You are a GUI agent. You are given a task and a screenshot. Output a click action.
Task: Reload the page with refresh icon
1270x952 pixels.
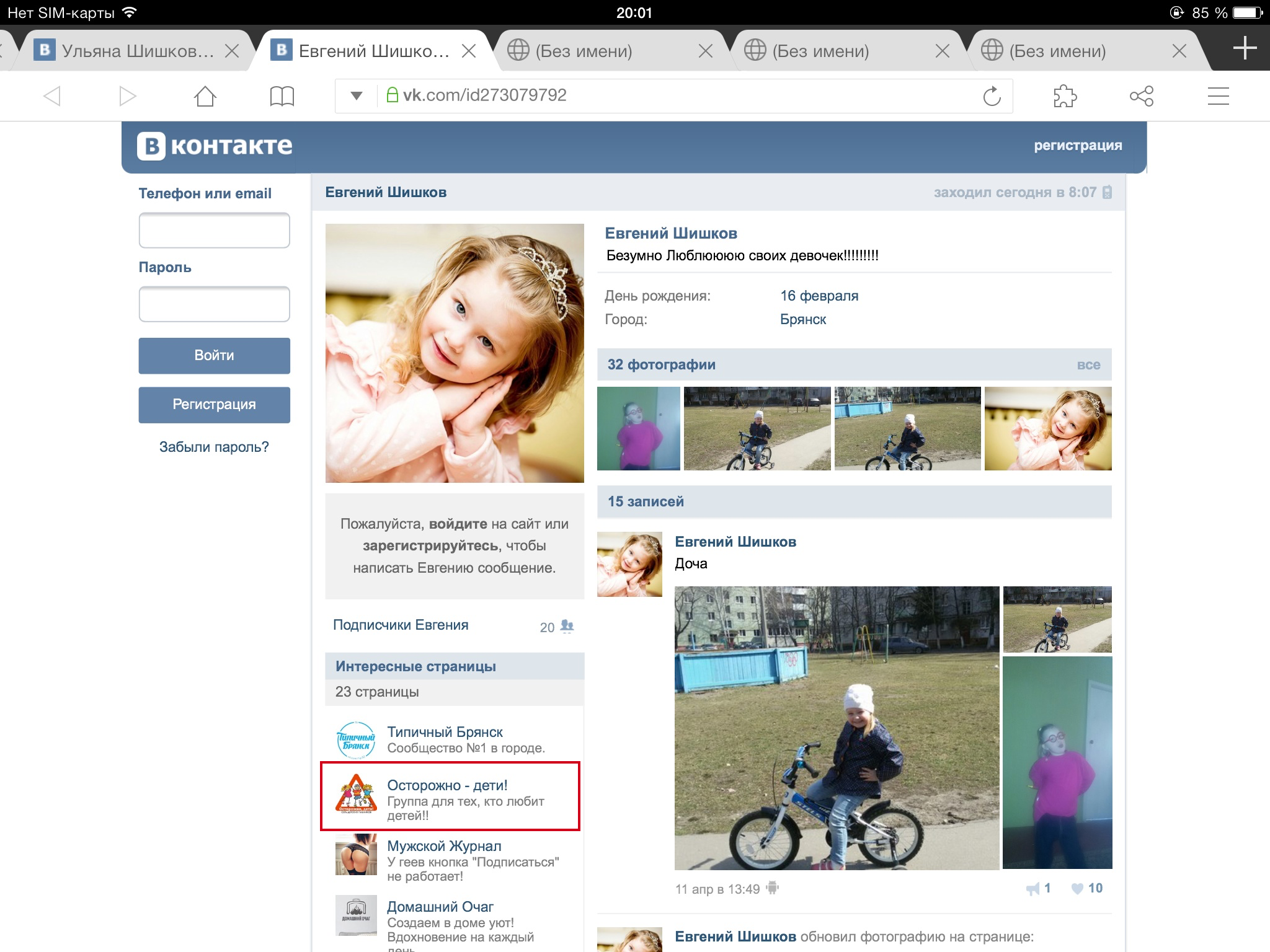(x=992, y=96)
